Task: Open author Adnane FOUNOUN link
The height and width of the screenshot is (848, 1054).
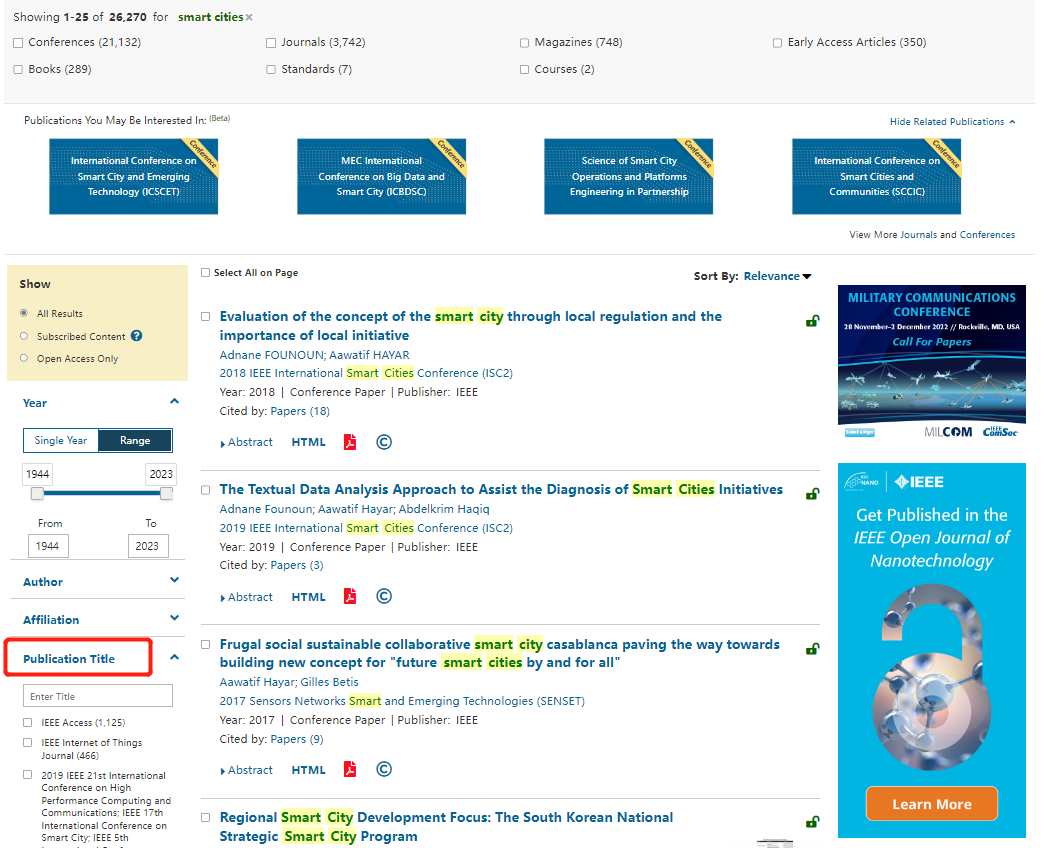Action: (x=272, y=355)
